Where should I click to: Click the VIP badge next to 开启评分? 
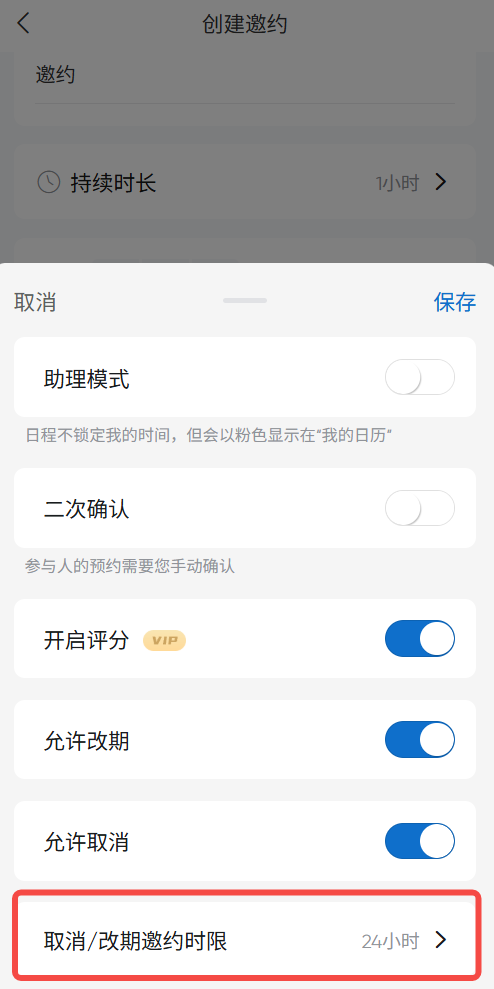pyautogui.click(x=165, y=640)
